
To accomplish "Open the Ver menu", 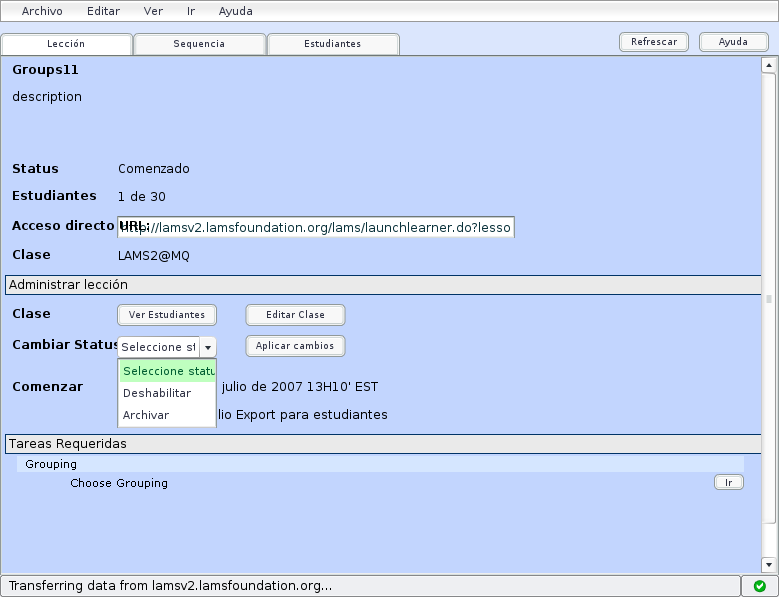I will (x=153, y=12).
